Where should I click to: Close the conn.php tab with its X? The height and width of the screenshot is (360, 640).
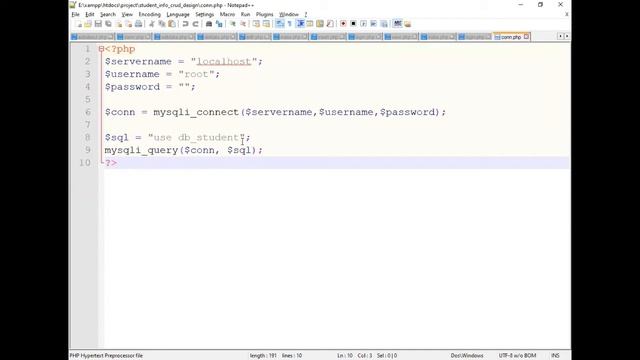point(526,37)
